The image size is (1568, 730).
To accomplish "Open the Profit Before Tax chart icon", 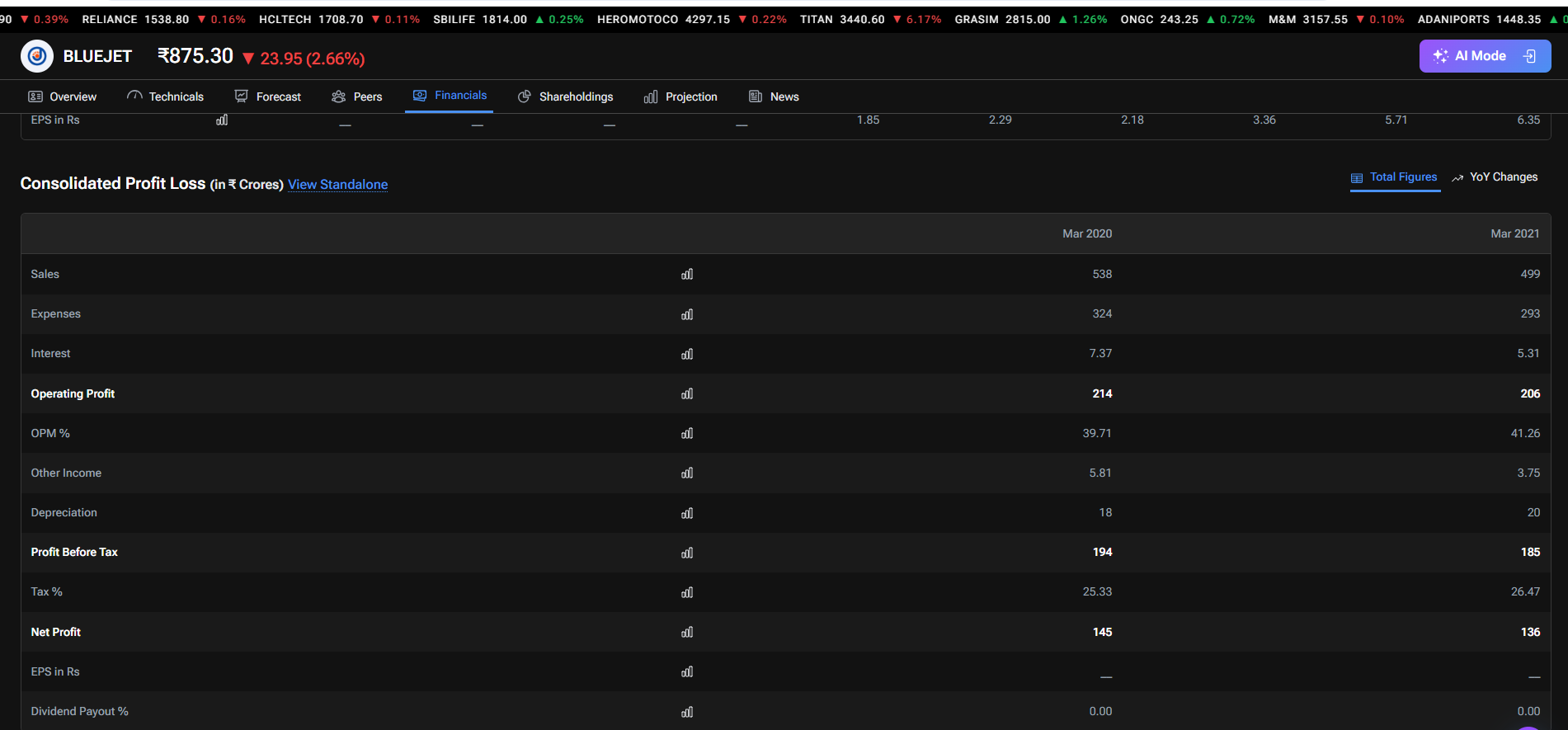I will 687,553.
